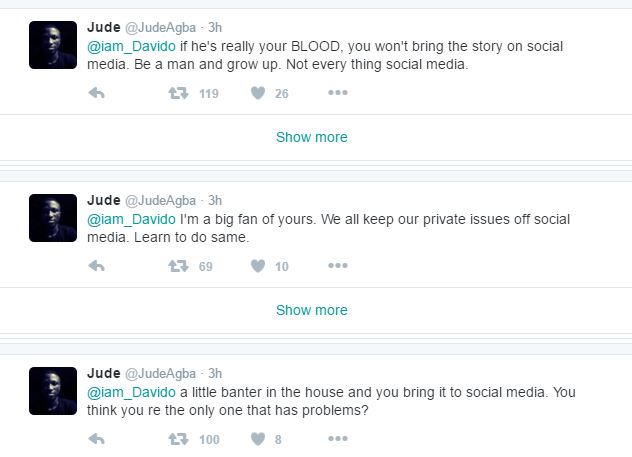
Task: Like the tweet with 10 likes
Action: [257, 266]
